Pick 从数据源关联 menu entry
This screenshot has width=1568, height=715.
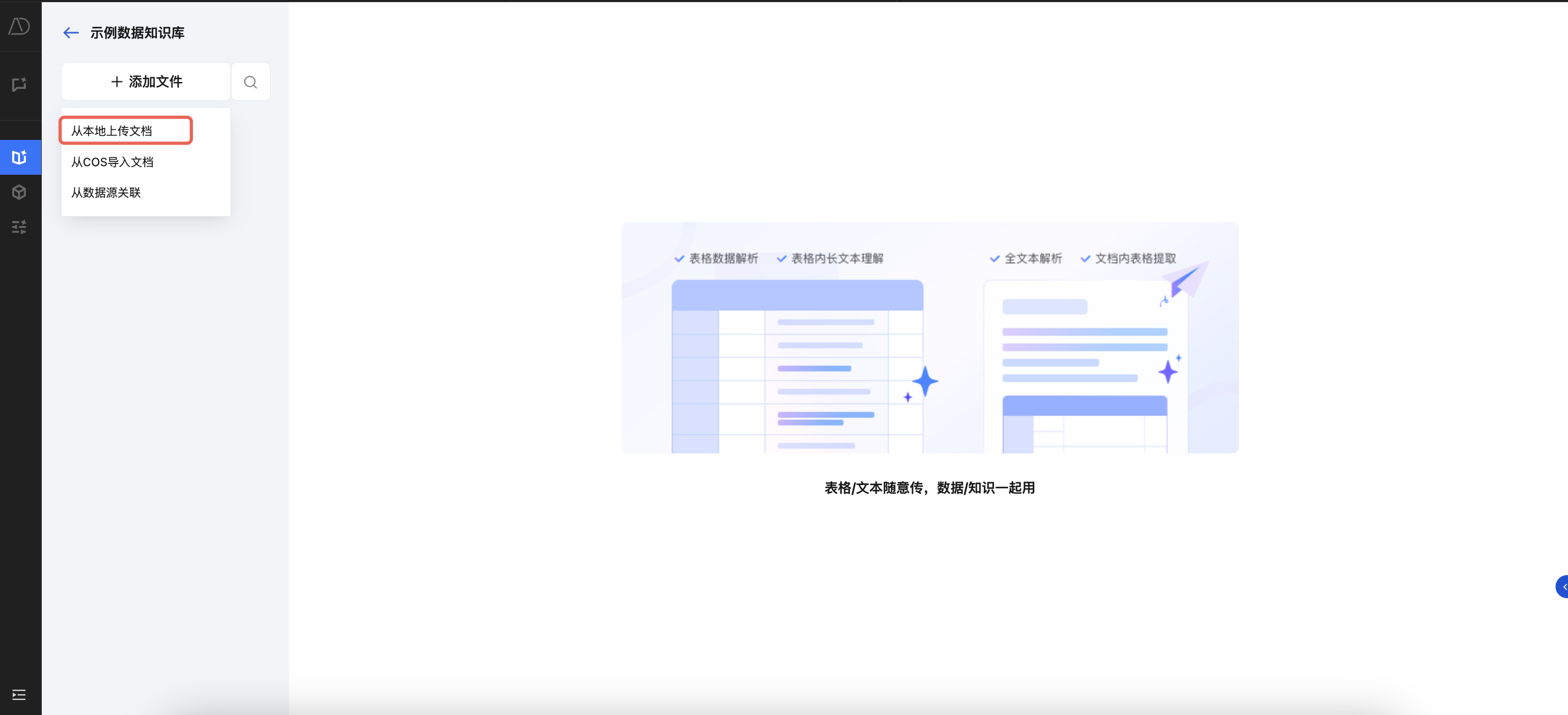pos(106,192)
